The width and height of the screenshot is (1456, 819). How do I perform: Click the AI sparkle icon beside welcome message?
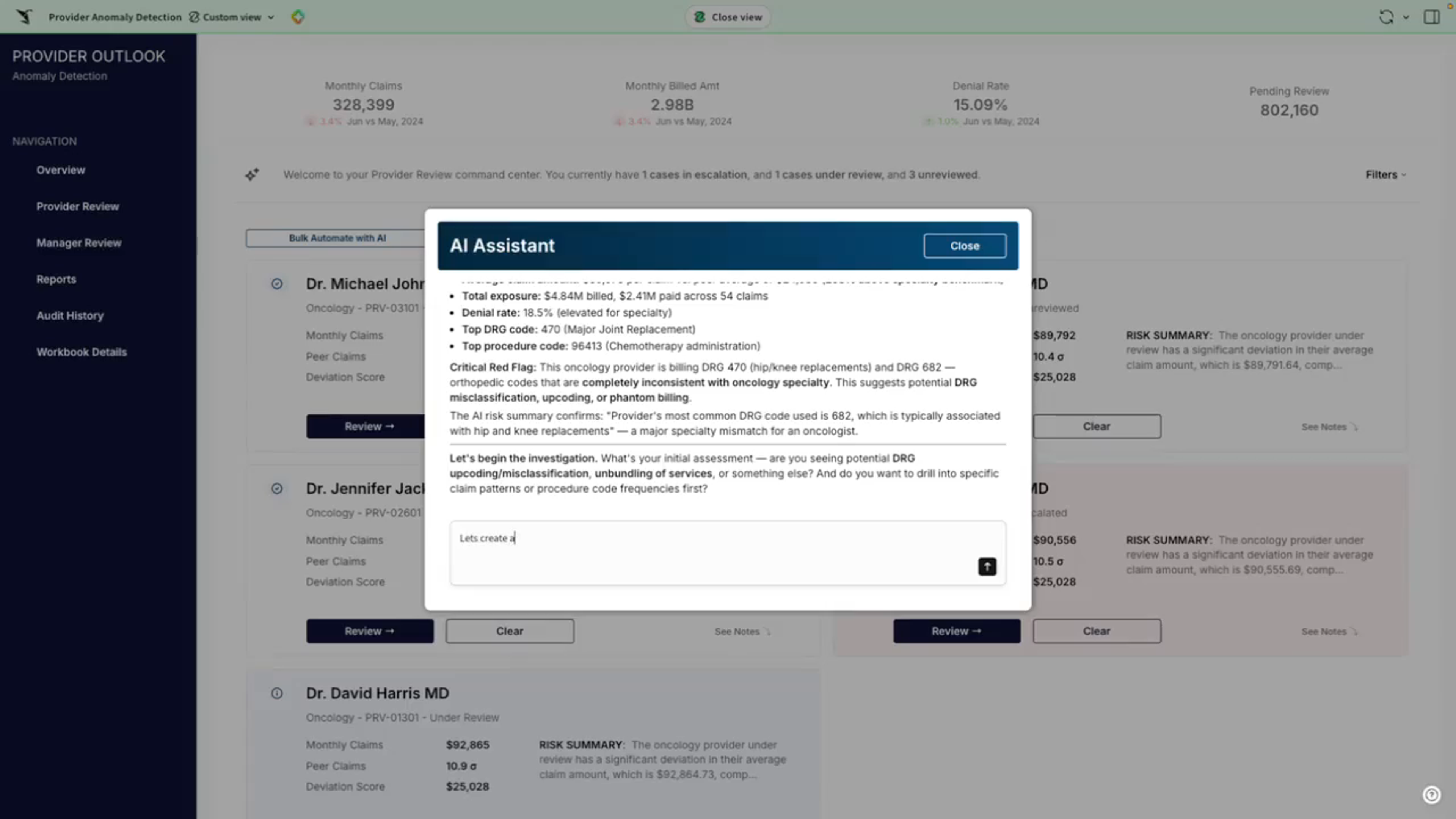click(252, 175)
